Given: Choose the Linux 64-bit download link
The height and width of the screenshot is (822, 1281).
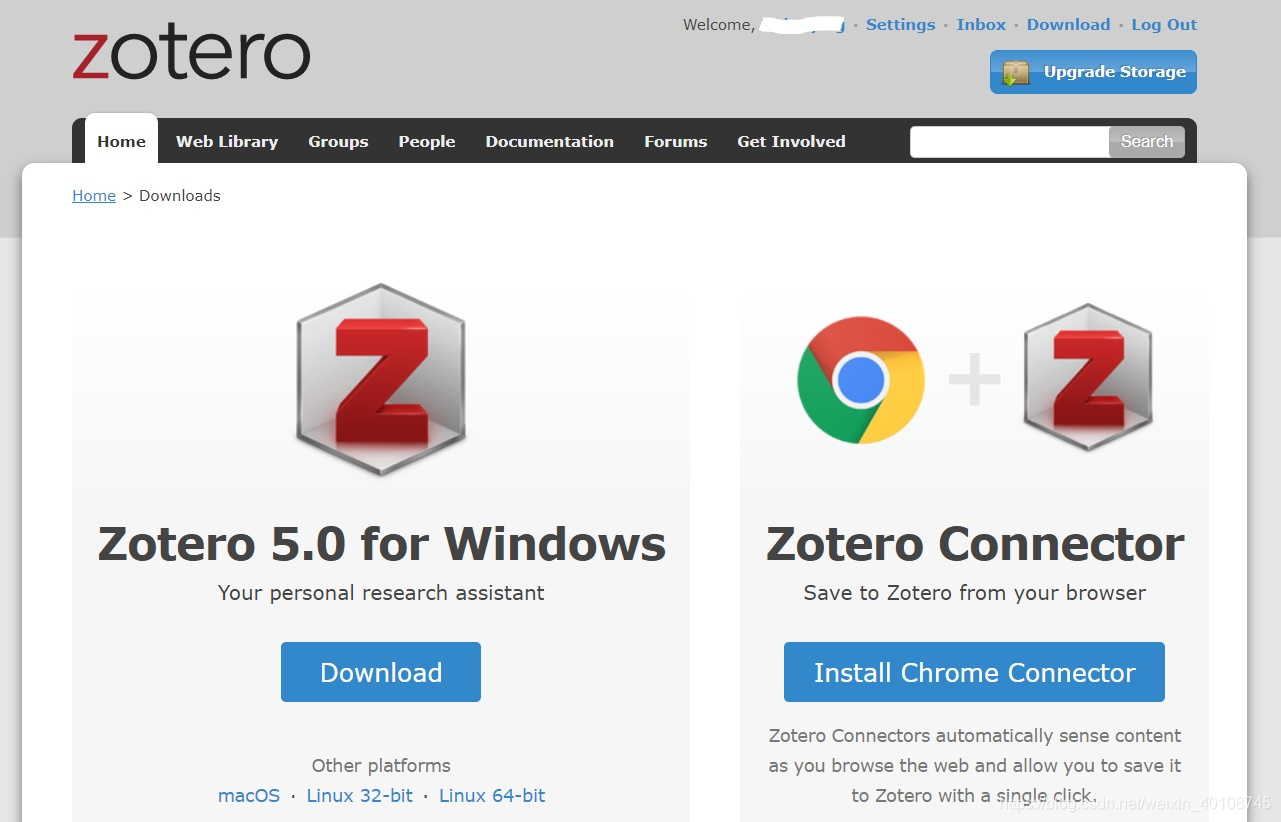Looking at the screenshot, I should [492, 796].
